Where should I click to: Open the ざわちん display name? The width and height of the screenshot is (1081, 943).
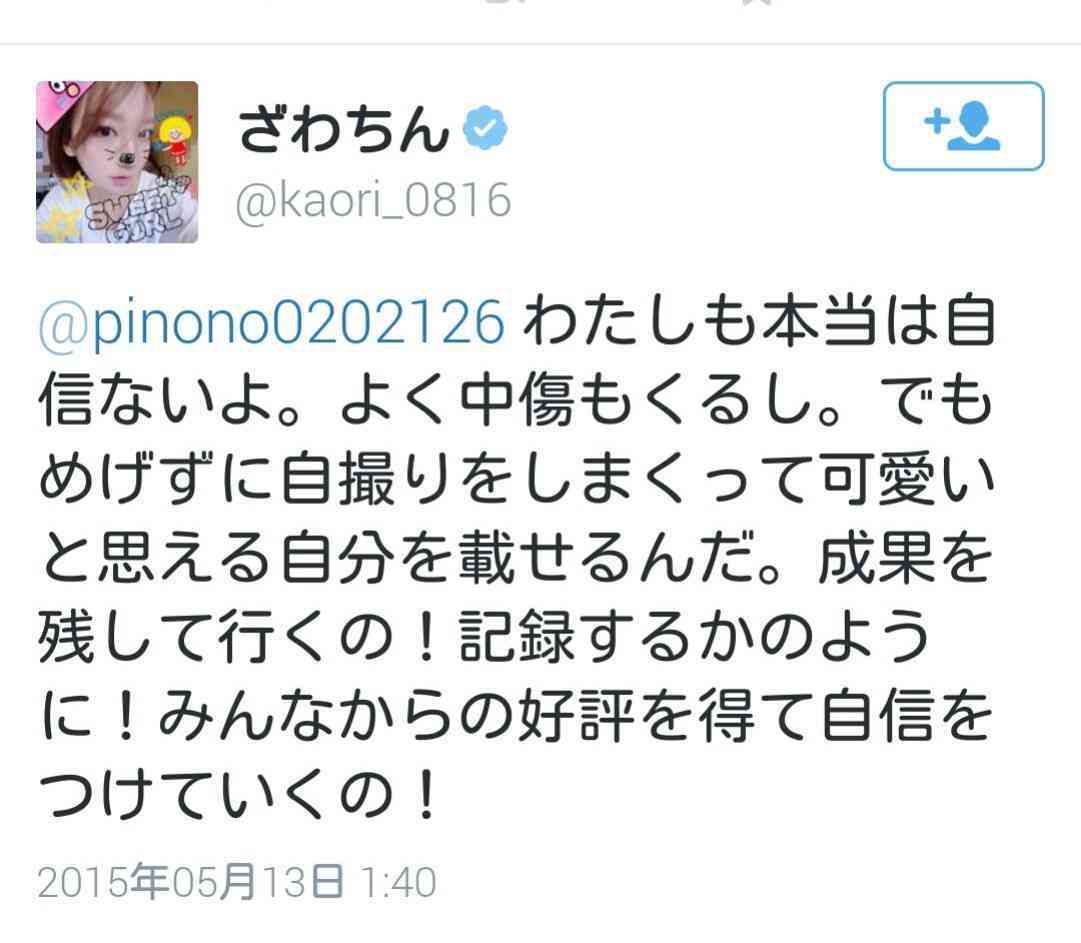tap(344, 130)
